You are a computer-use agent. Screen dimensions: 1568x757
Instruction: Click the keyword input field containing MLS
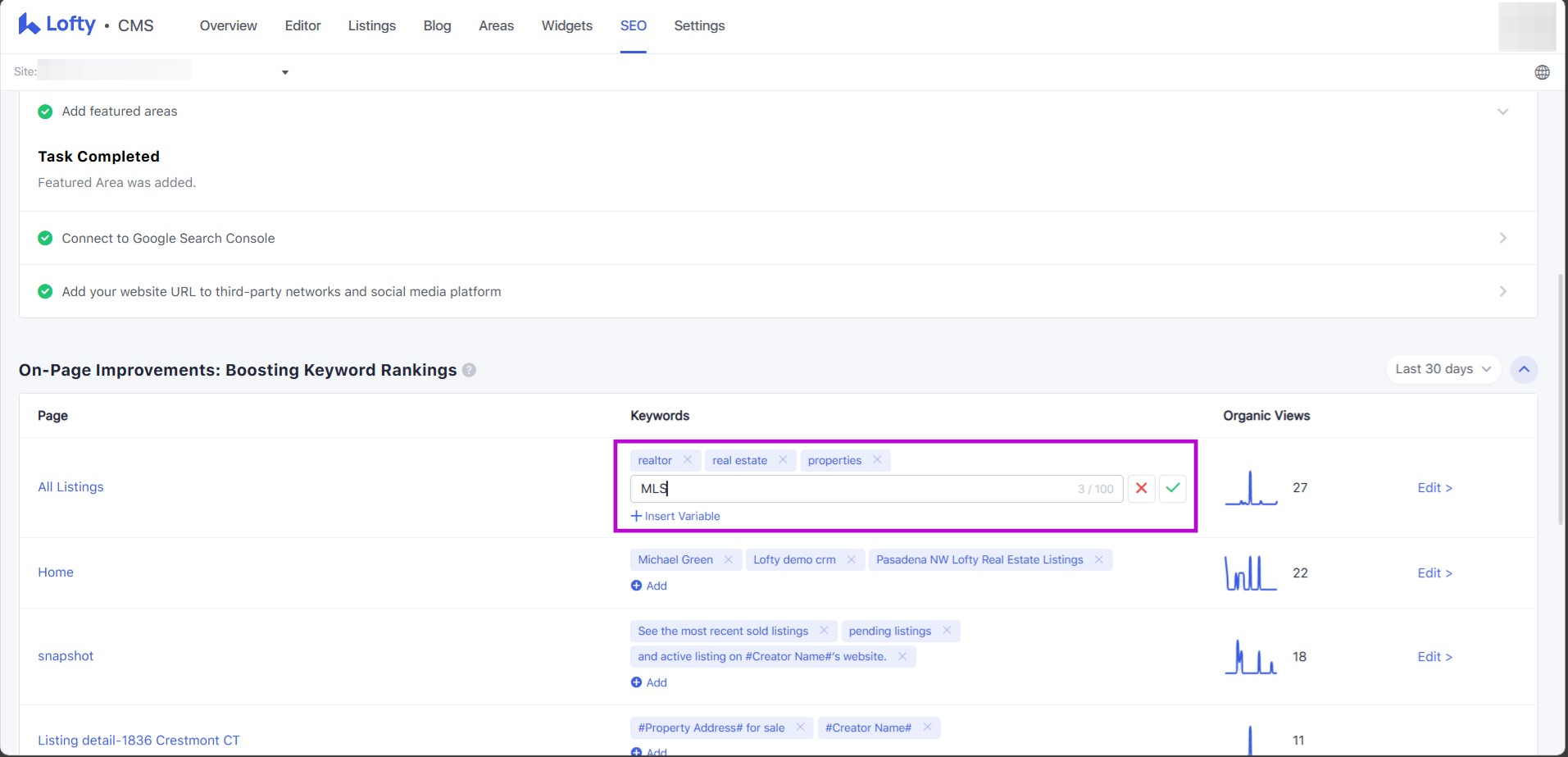[852, 489]
